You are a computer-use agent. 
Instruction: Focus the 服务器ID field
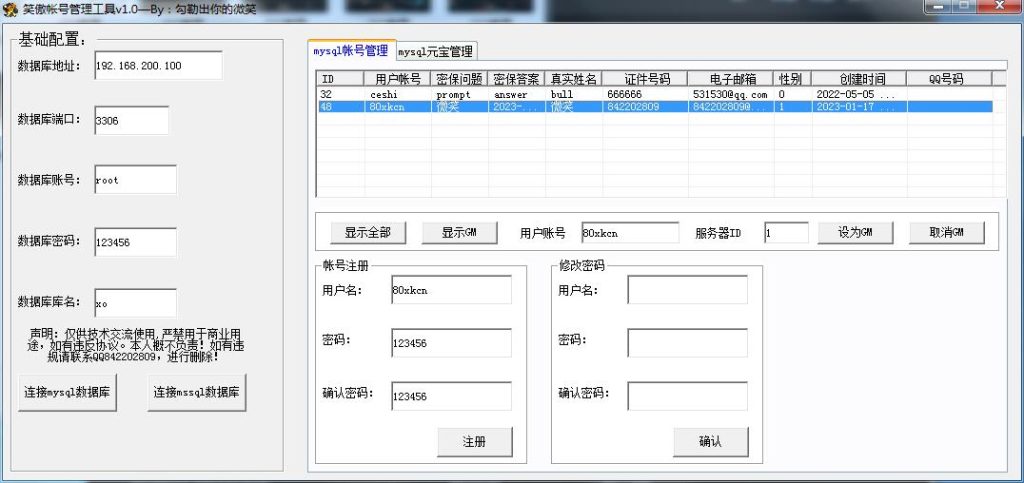786,233
